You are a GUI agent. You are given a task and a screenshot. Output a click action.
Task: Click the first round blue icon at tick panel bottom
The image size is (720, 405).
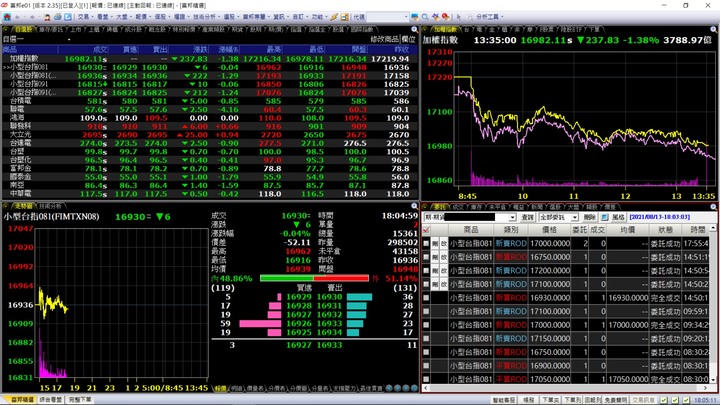pos(389,388)
